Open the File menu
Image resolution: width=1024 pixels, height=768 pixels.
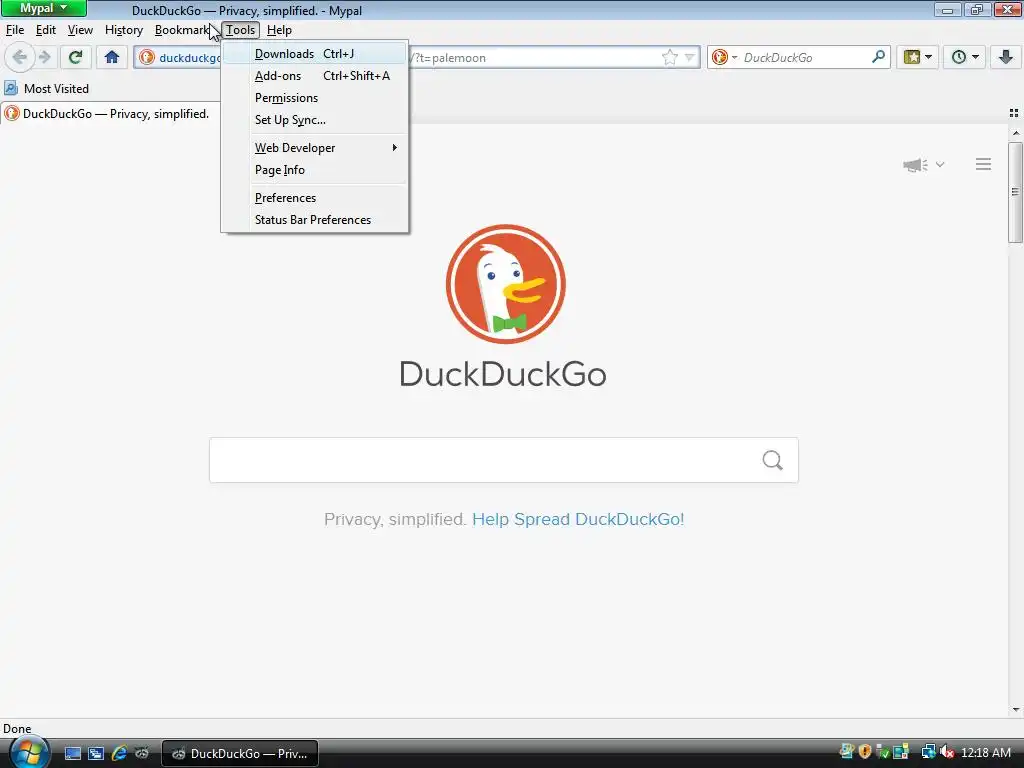[14, 30]
